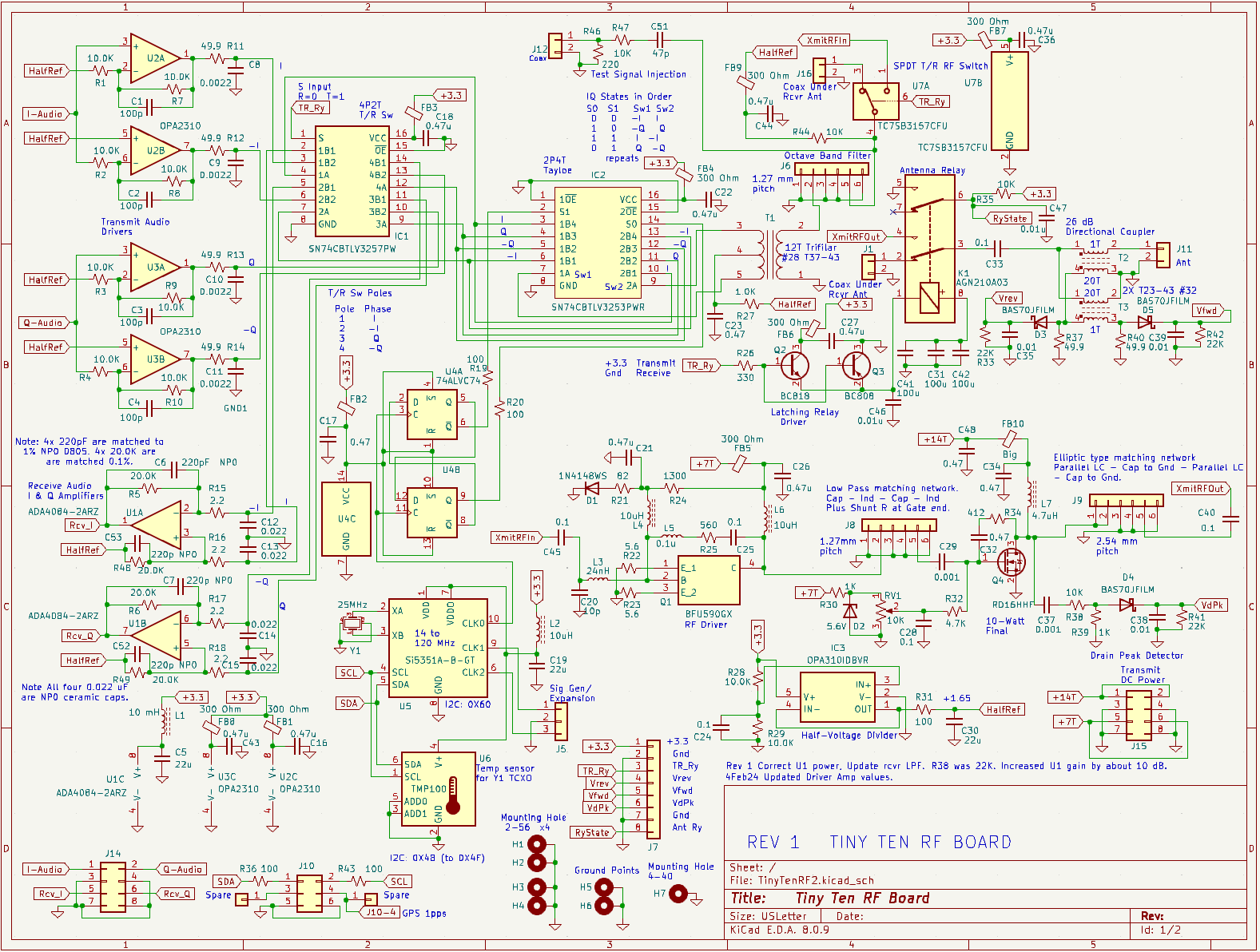This screenshot has width=1260, height=952.
Task: Select the Y1 crystal symbol
Action: [352, 623]
